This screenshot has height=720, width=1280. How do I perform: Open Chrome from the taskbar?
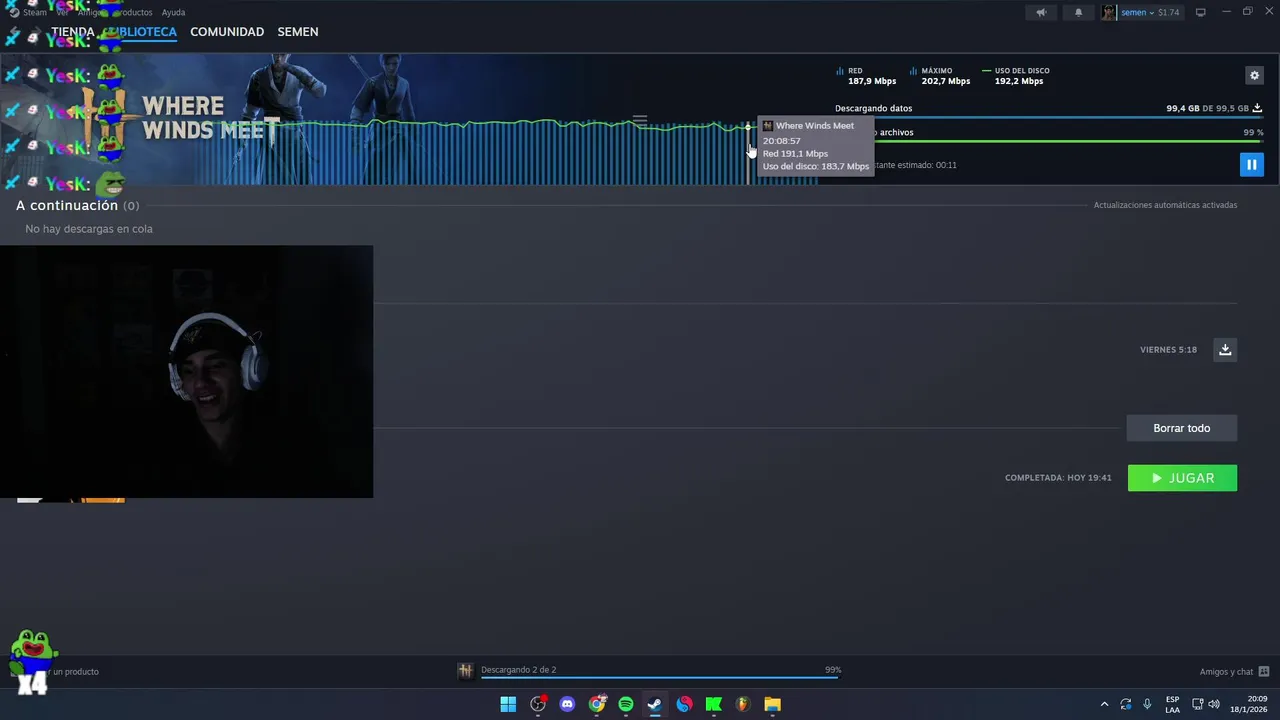pos(597,704)
